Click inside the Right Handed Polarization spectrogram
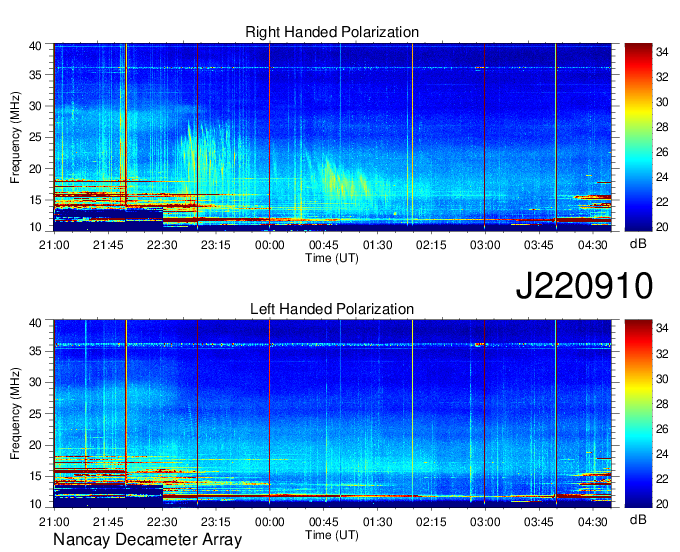This screenshot has height=552, width=680. pos(332,137)
